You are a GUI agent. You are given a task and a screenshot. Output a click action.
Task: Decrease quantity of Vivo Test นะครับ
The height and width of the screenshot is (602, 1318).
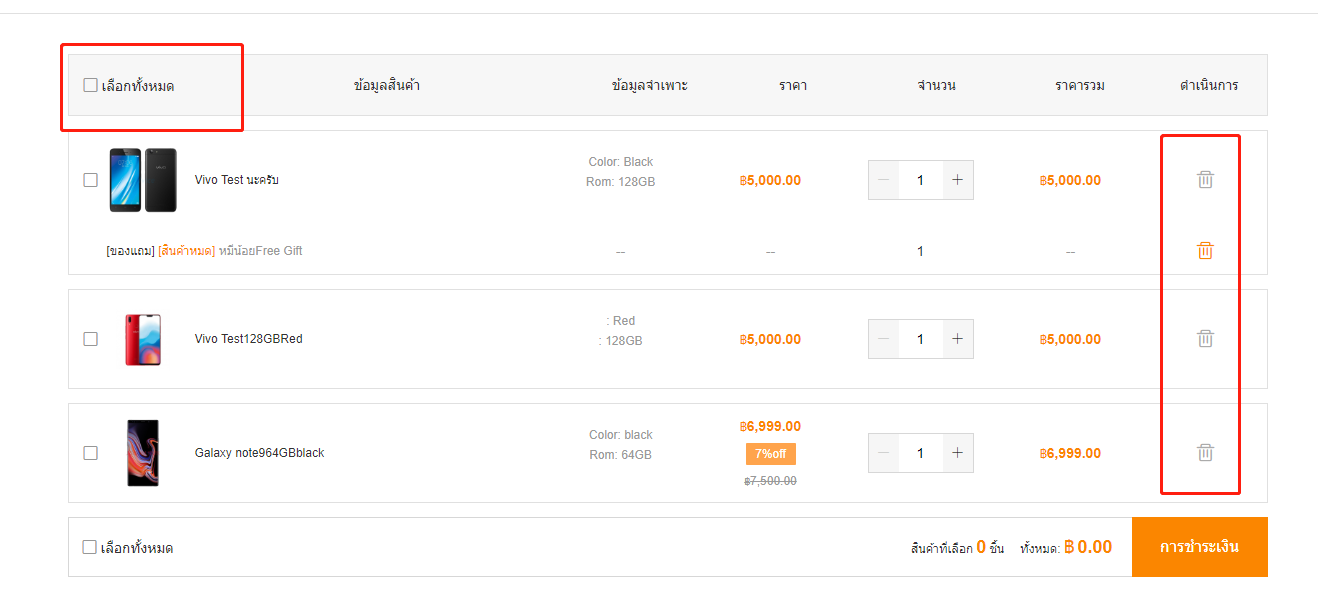pyautogui.click(x=884, y=180)
